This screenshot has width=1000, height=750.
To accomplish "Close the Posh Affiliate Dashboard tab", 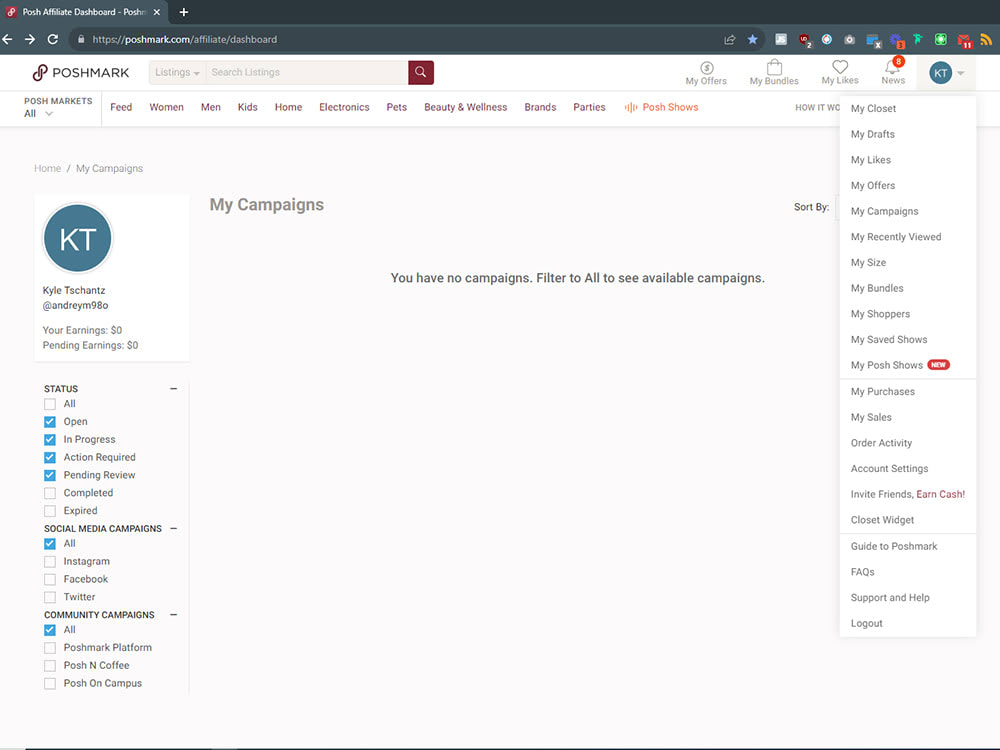I will 157,12.
